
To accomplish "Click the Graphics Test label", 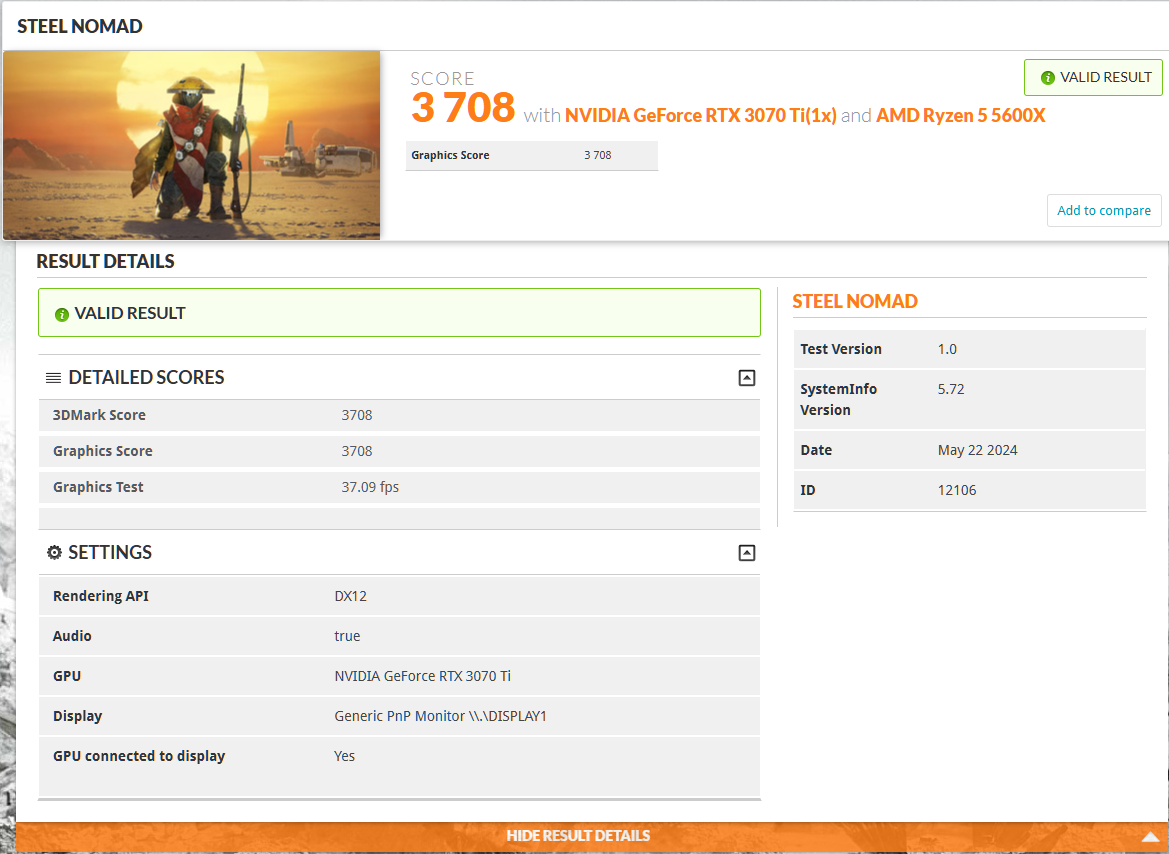I will click(98, 487).
